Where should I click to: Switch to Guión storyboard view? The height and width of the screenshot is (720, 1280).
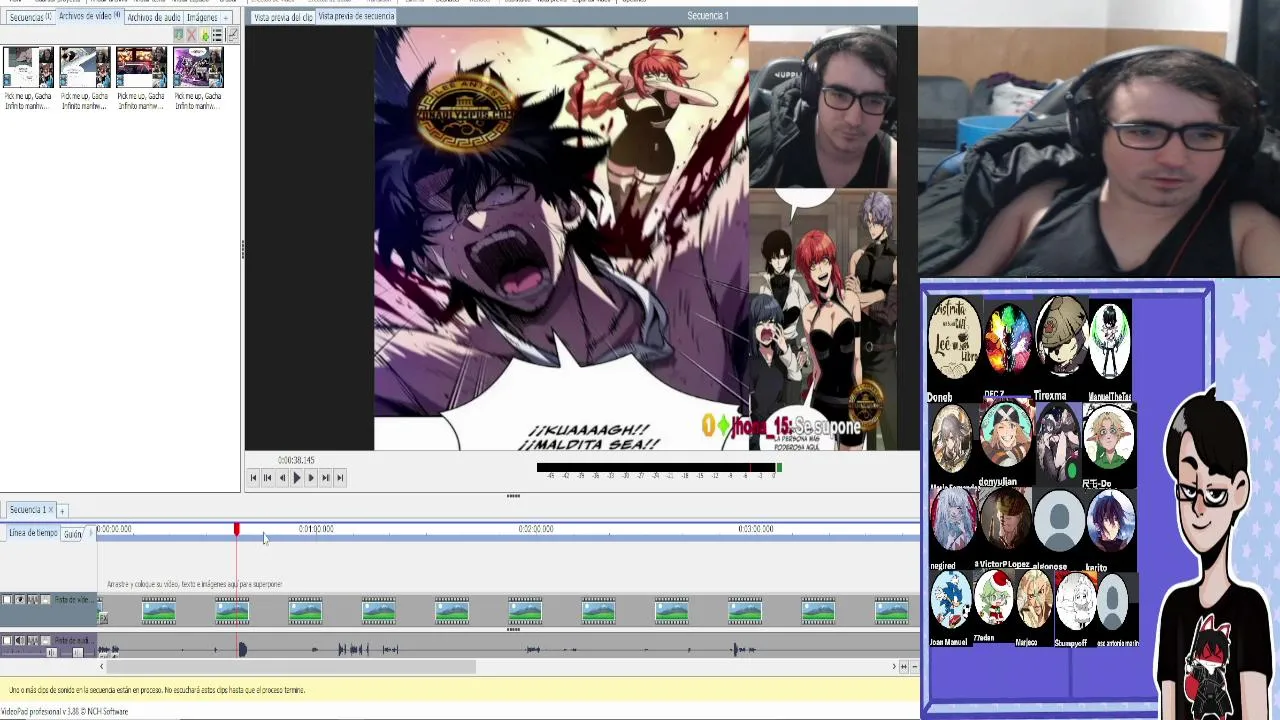pos(73,534)
